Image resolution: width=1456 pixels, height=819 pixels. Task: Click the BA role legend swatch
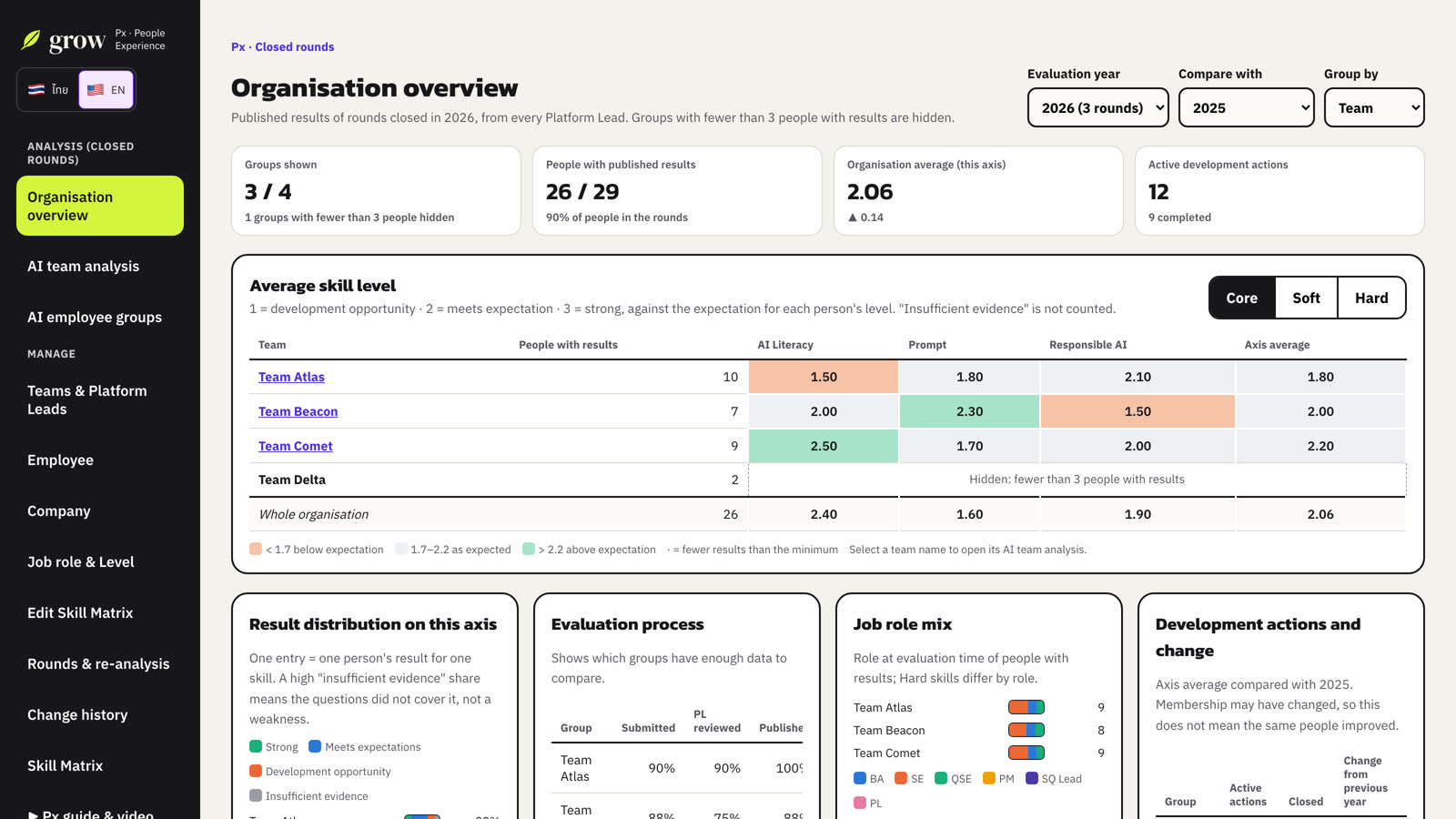point(860,778)
